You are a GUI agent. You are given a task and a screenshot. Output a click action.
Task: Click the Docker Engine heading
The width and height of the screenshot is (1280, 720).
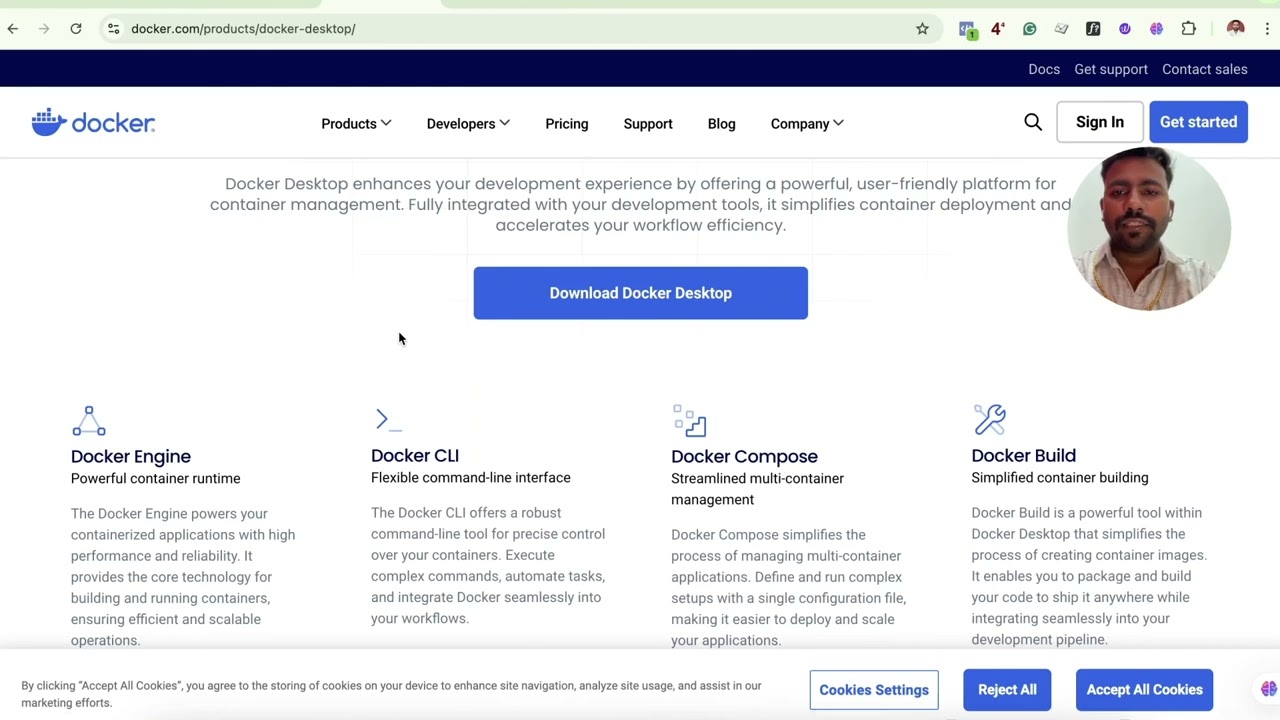(131, 456)
